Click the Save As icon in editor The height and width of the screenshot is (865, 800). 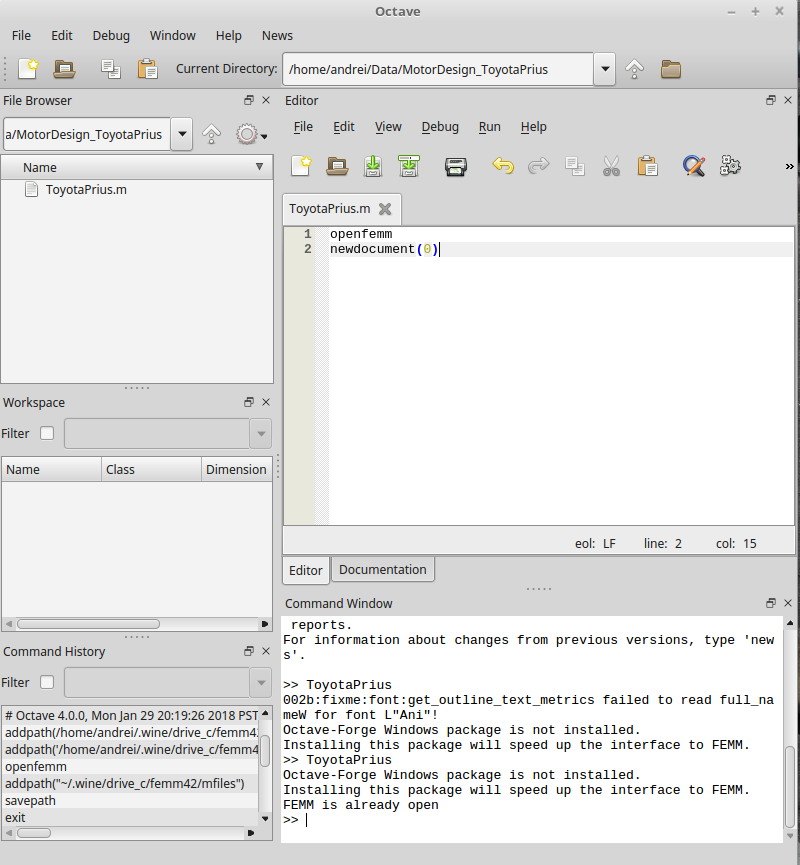point(408,166)
